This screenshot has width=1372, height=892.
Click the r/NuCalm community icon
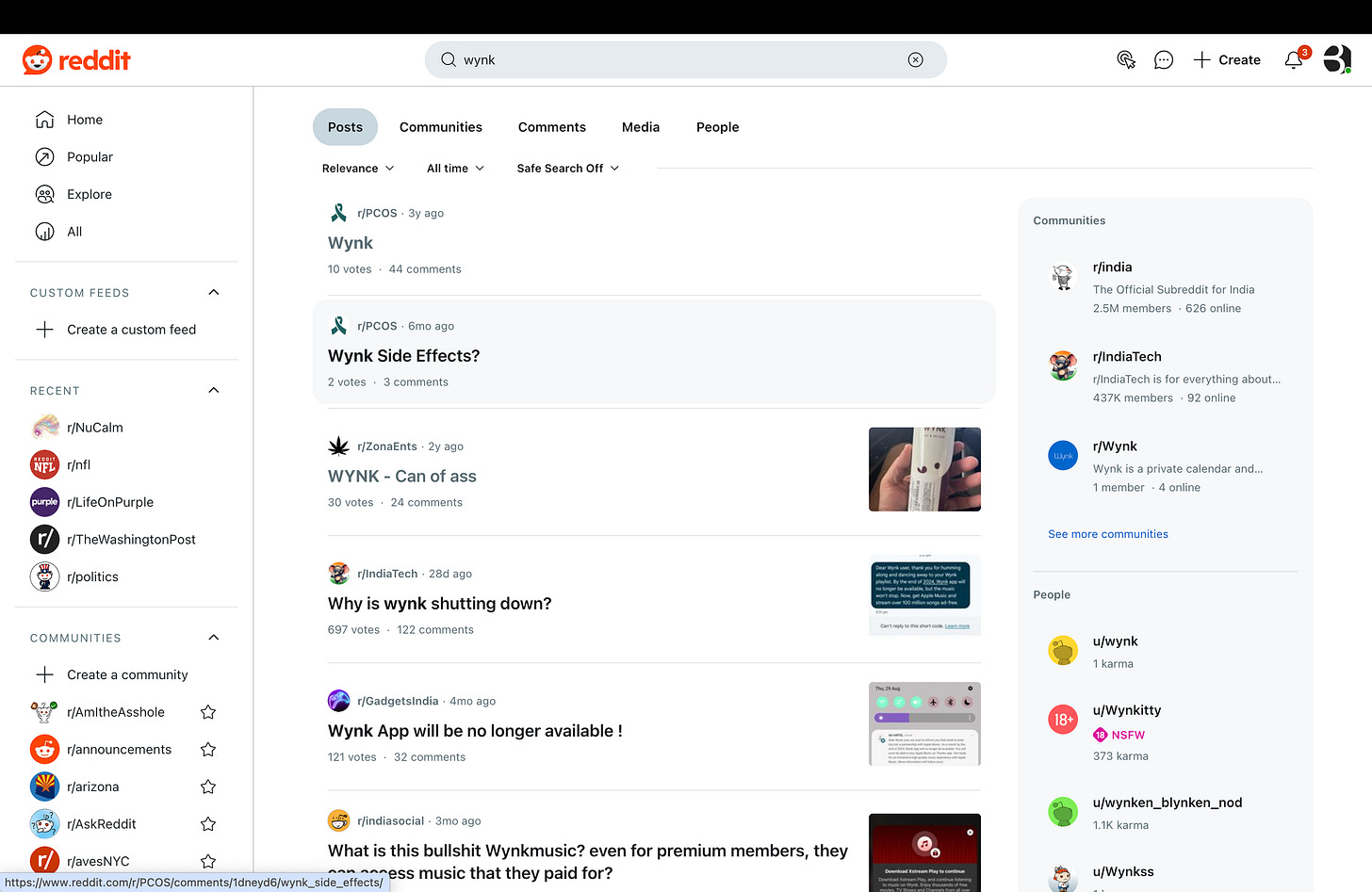pyautogui.click(x=44, y=428)
